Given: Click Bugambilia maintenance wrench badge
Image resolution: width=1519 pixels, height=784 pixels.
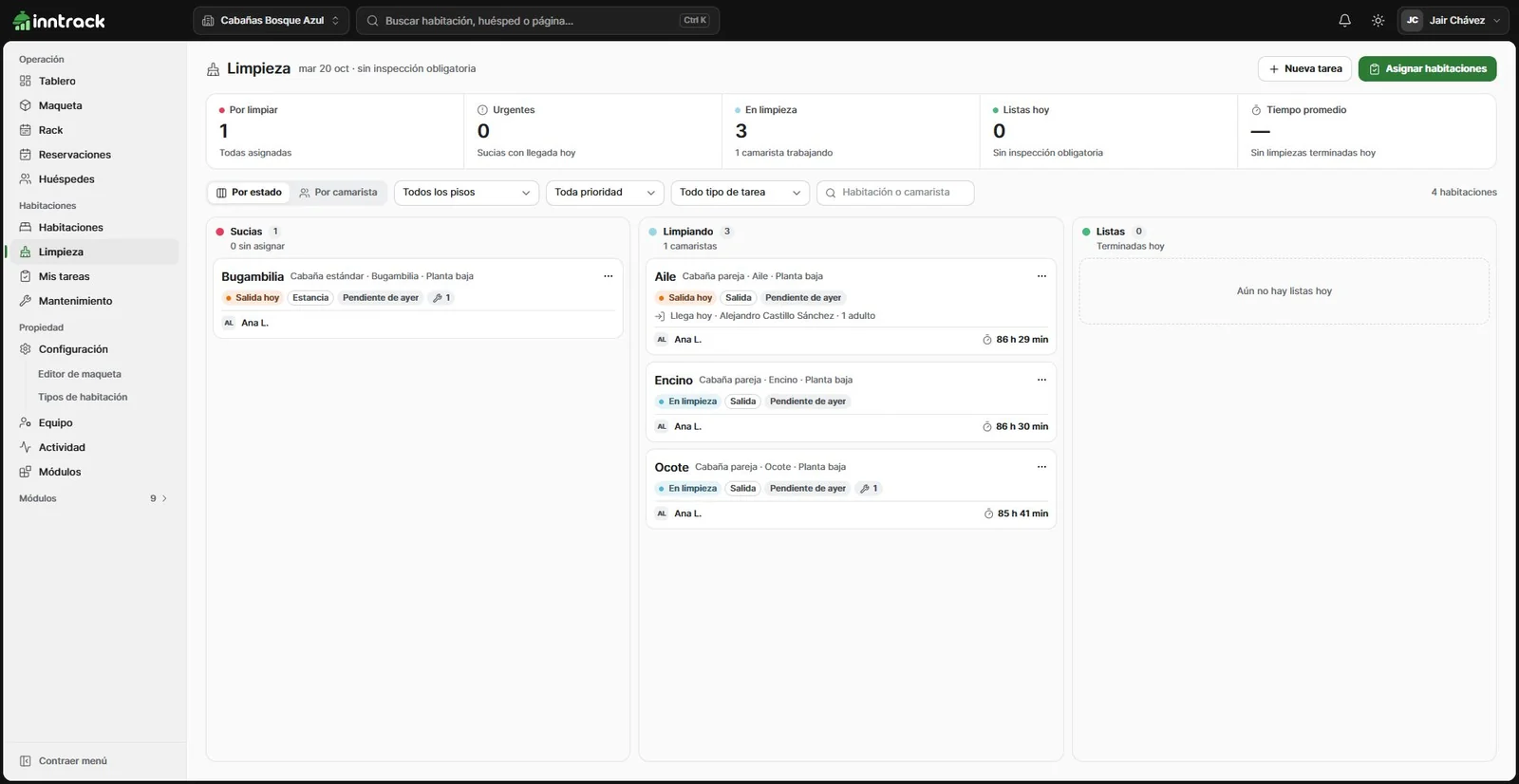Looking at the screenshot, I should pos(441,298).
